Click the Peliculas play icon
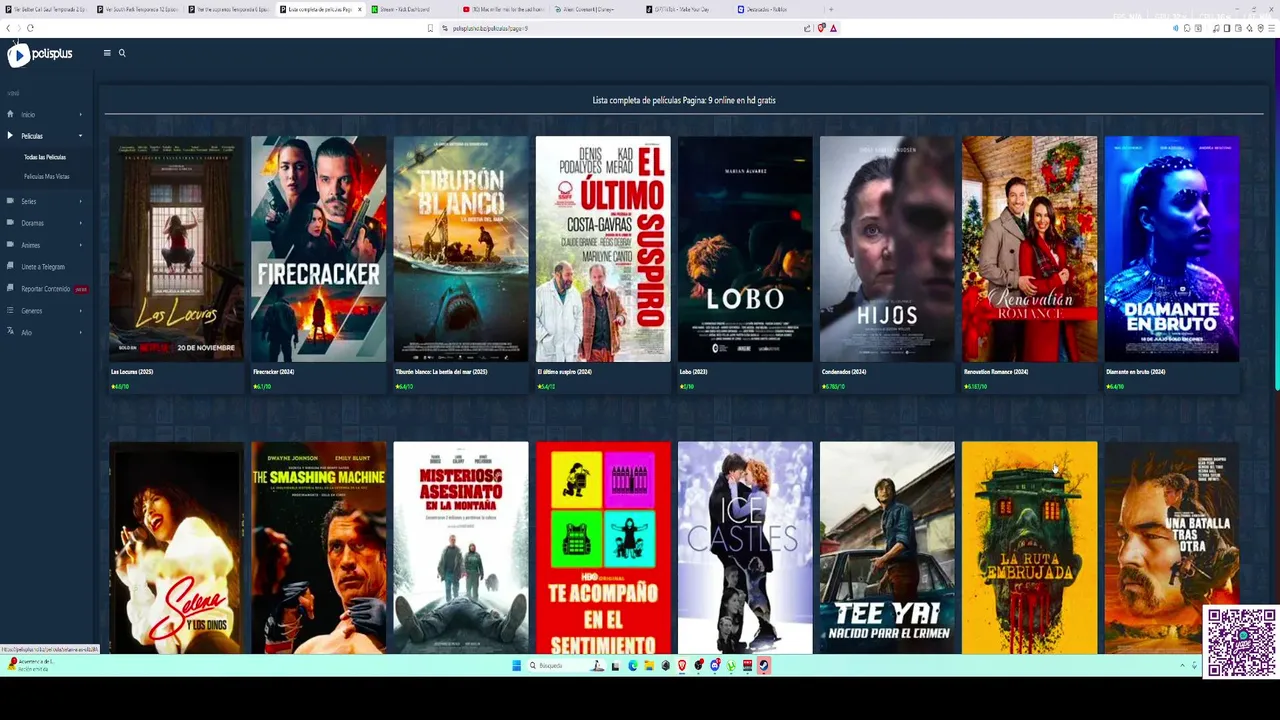This screenshot has height=720, width=1280. (x=10, y=135)
